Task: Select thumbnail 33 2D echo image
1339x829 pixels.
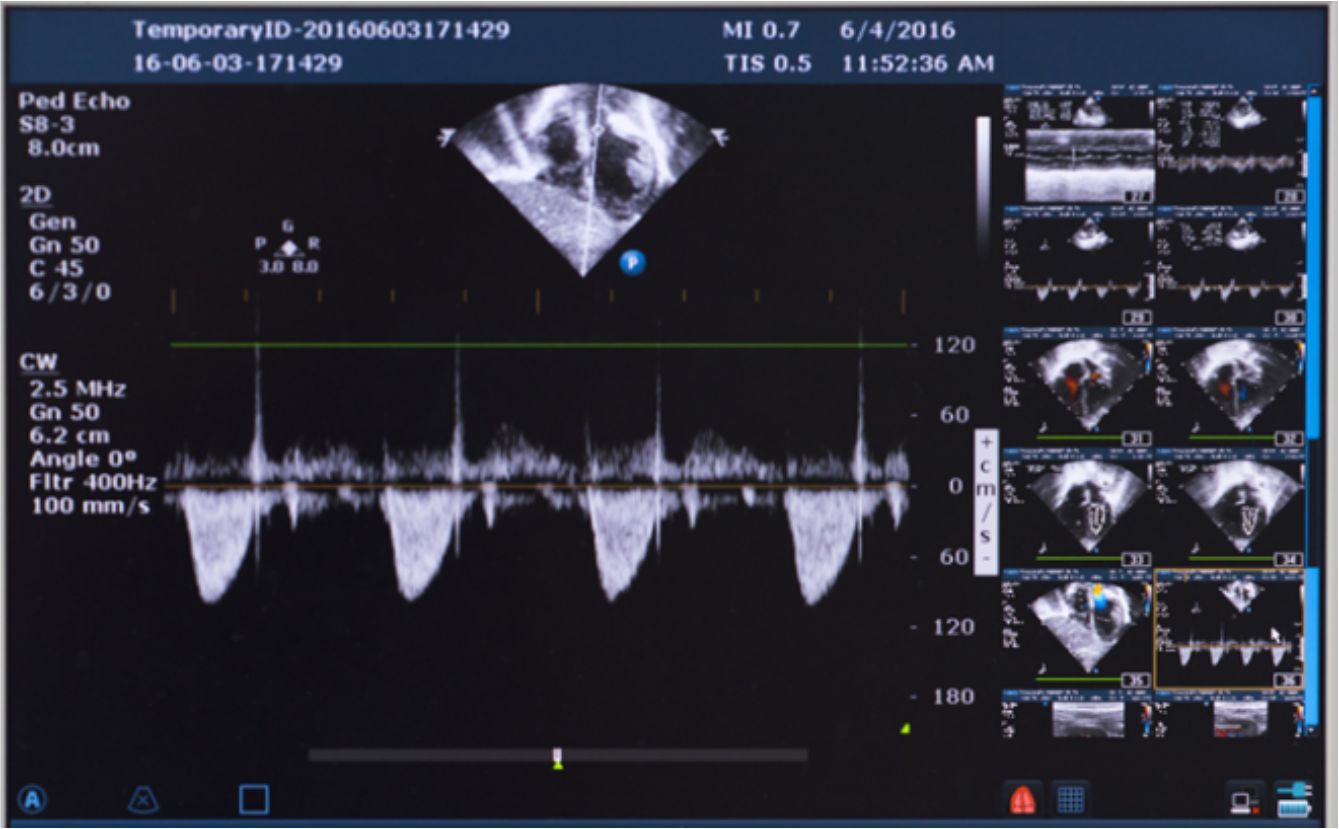Action: 1078,506
